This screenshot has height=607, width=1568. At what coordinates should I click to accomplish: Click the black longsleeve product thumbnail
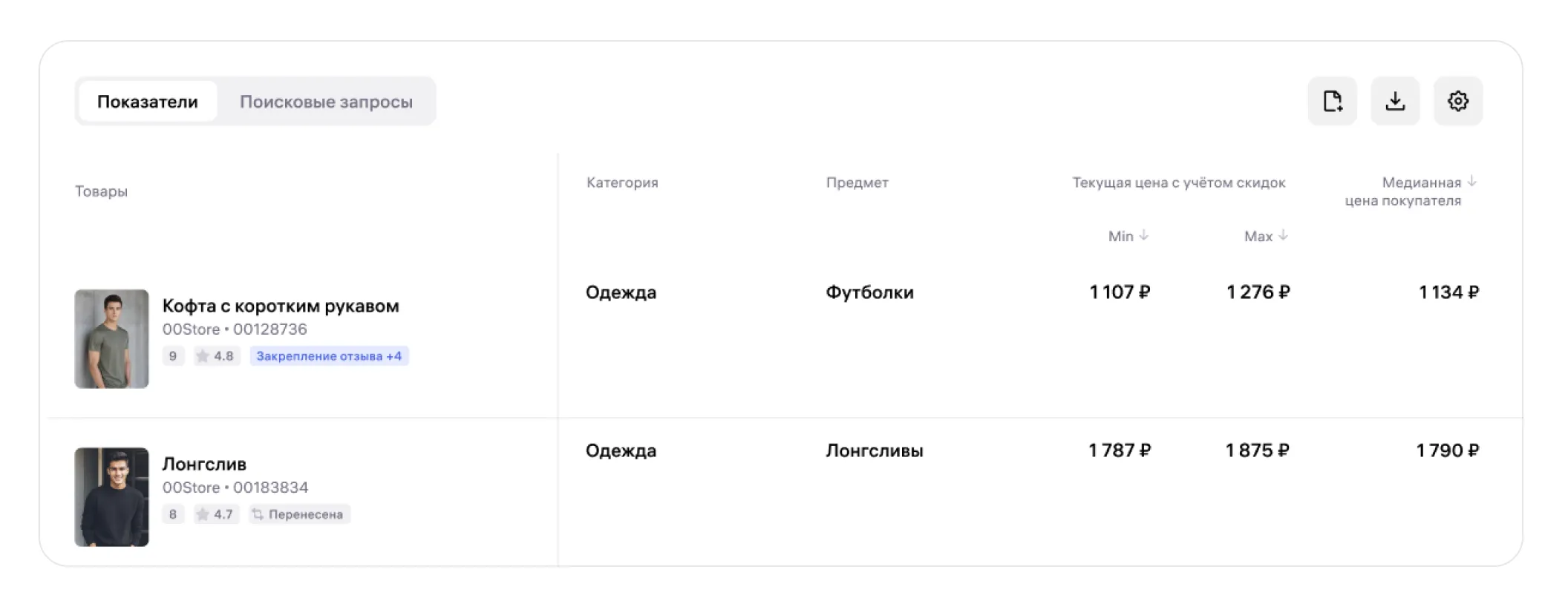coord(111,496)
